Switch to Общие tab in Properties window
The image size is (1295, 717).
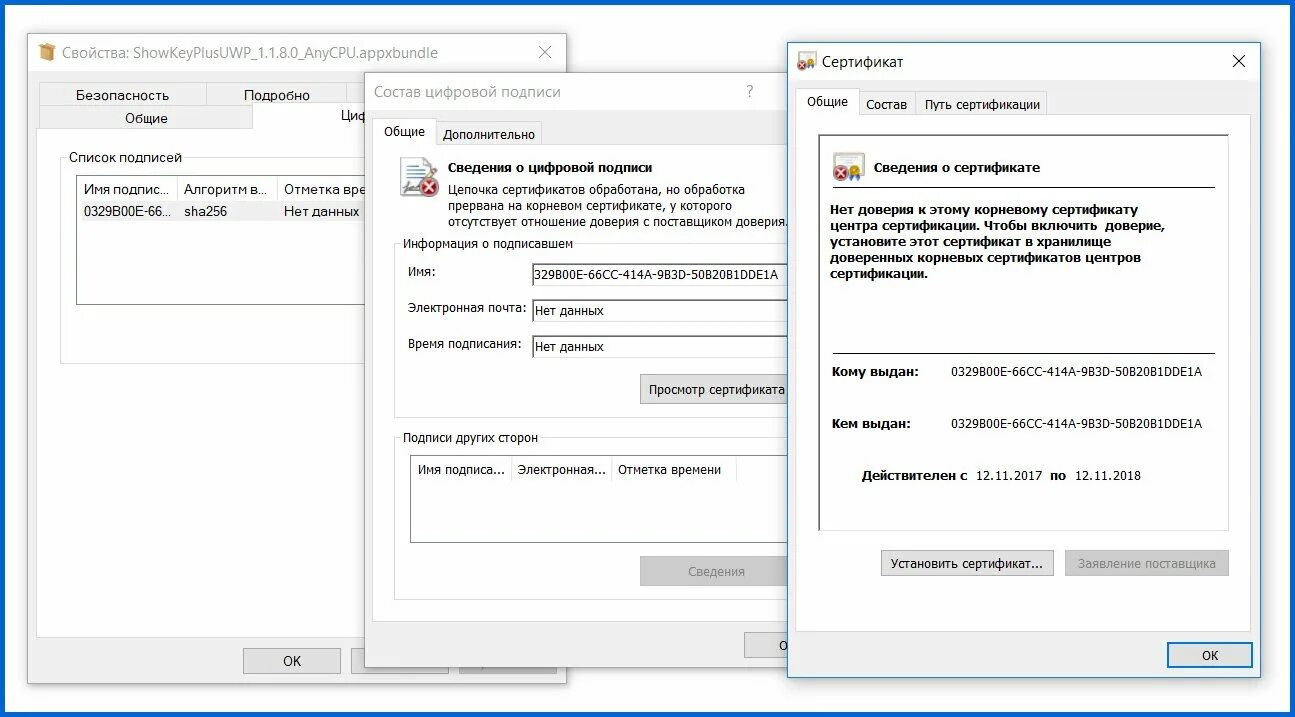click(x=146, y=118)
